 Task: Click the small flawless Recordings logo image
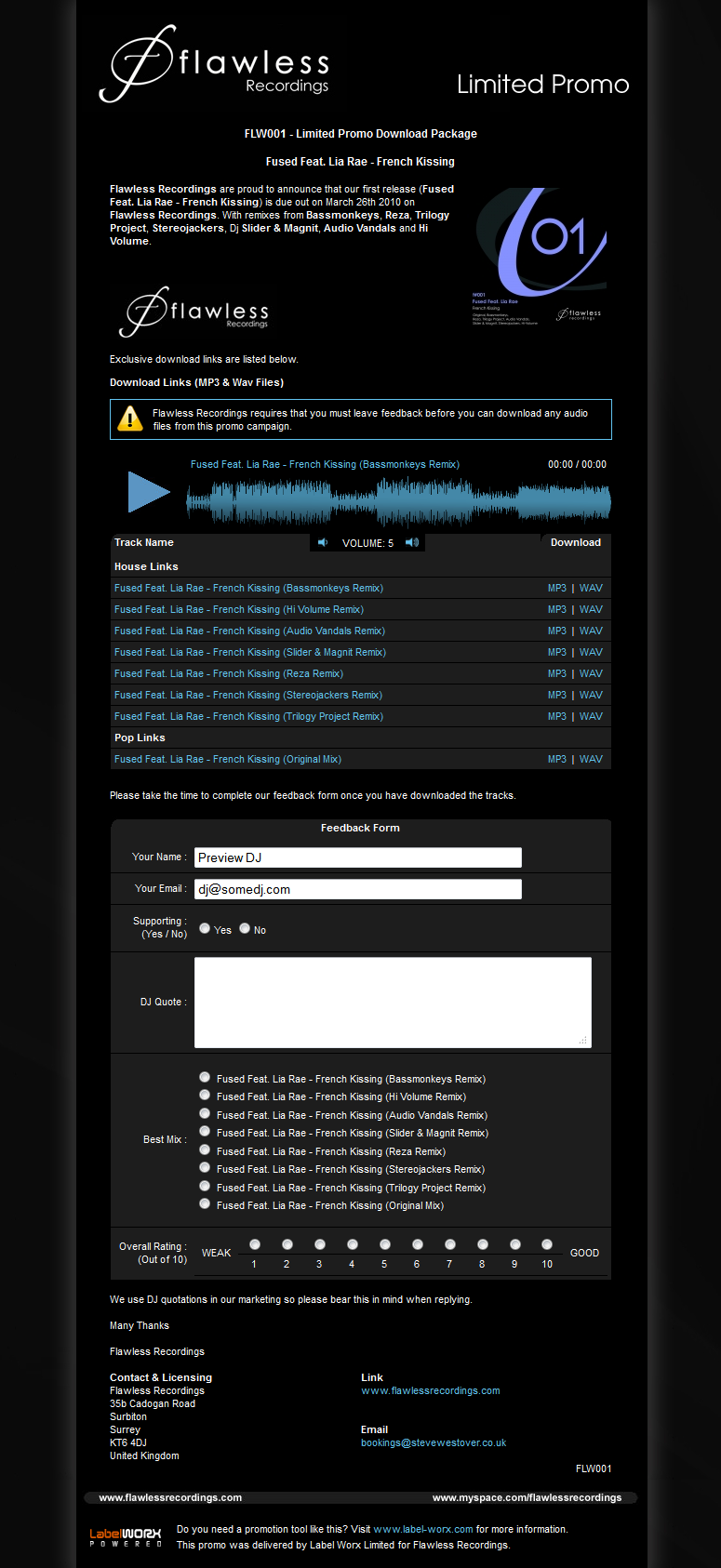coord(194,311)
